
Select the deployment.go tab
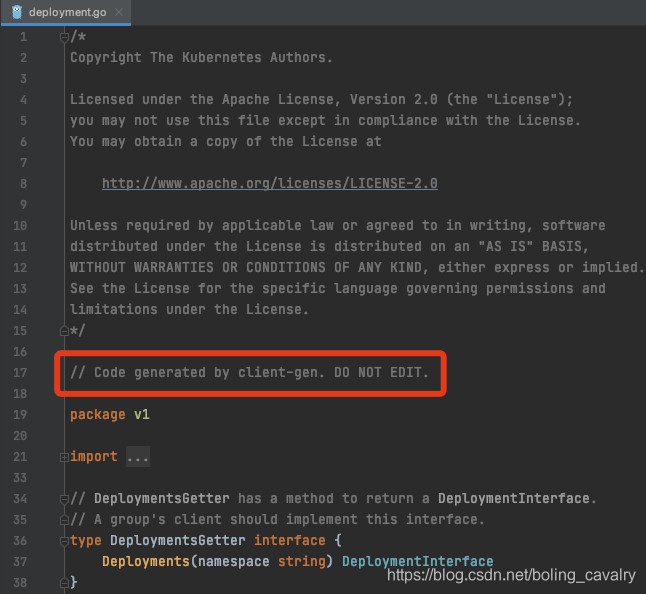point(66,12)
